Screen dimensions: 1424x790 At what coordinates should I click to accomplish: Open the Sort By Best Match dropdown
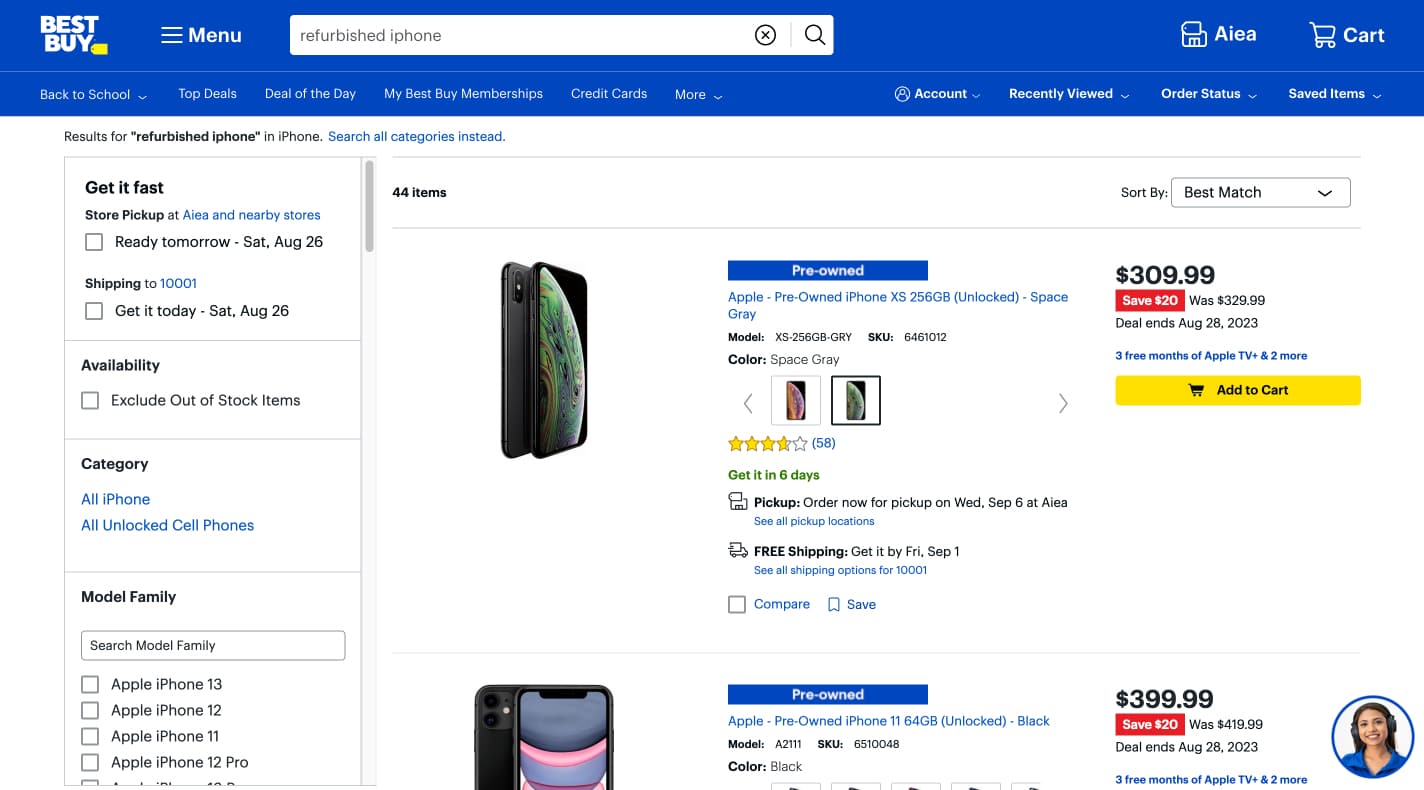coord(1260,193)
